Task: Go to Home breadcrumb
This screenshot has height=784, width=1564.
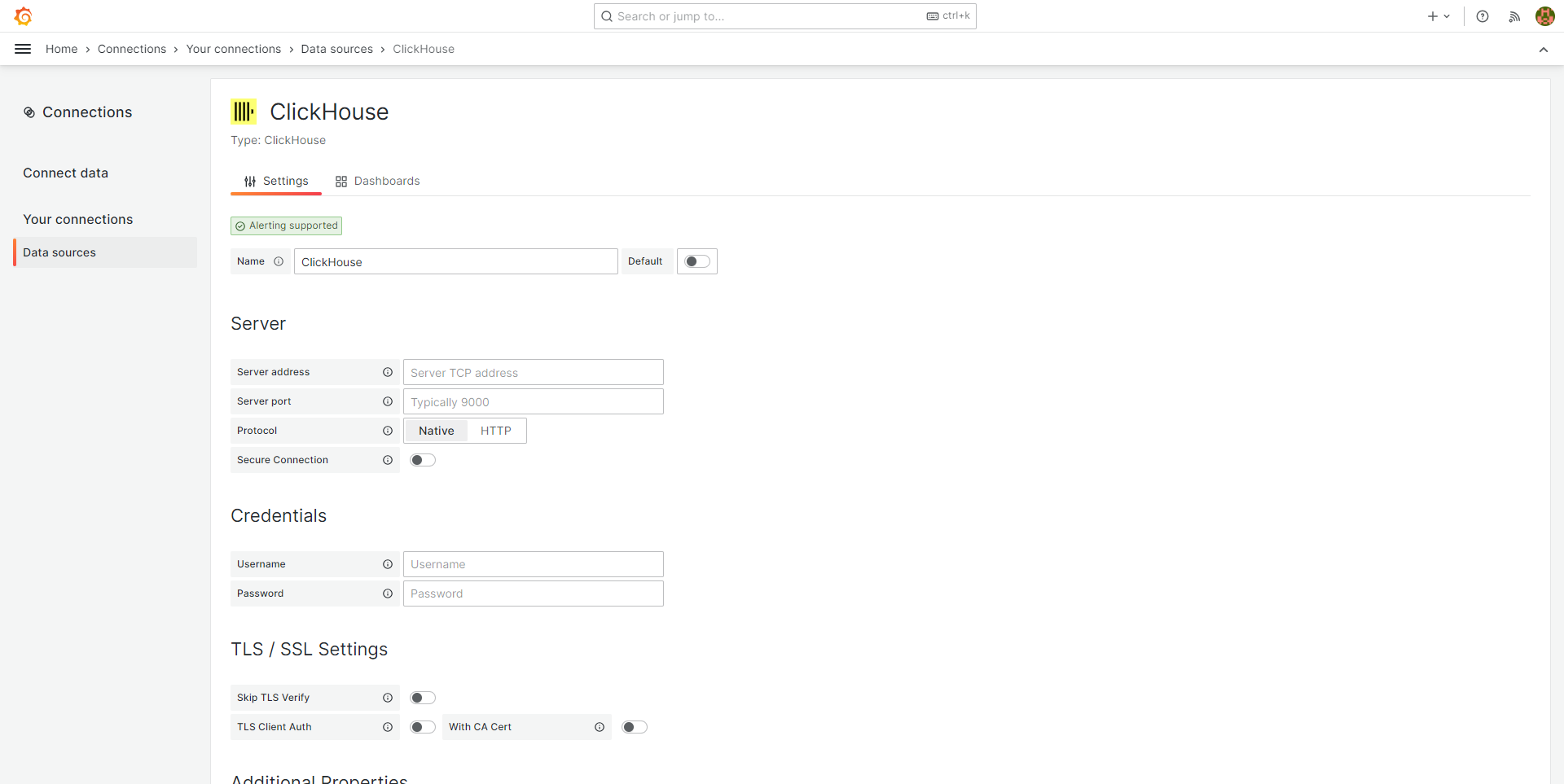Action: point(62,49)
